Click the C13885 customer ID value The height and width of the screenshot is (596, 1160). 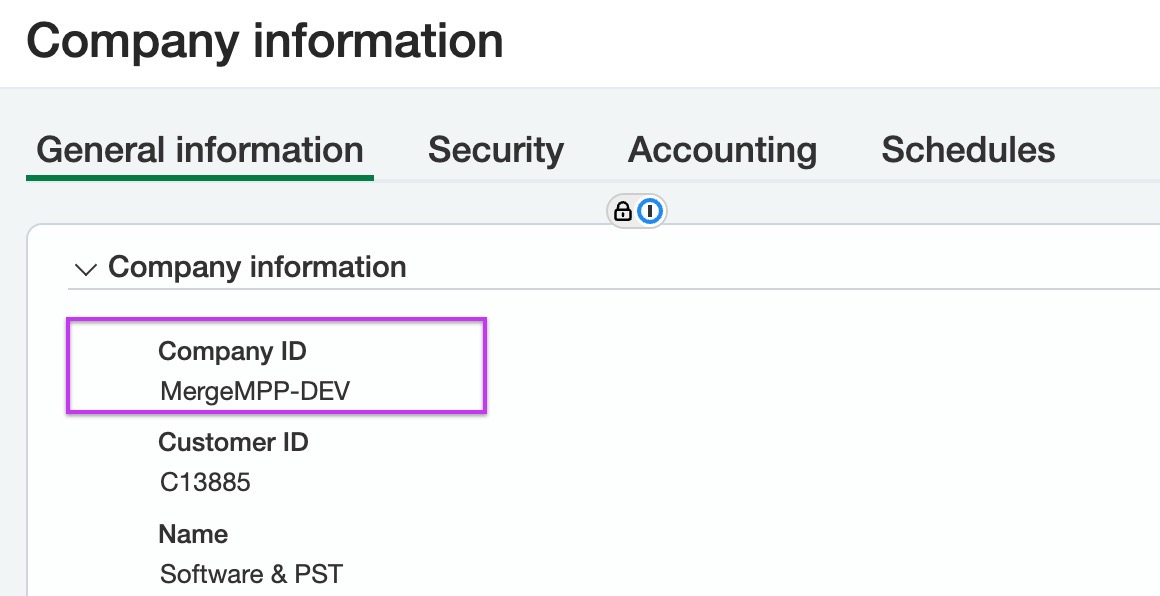(x=205, y=482)
